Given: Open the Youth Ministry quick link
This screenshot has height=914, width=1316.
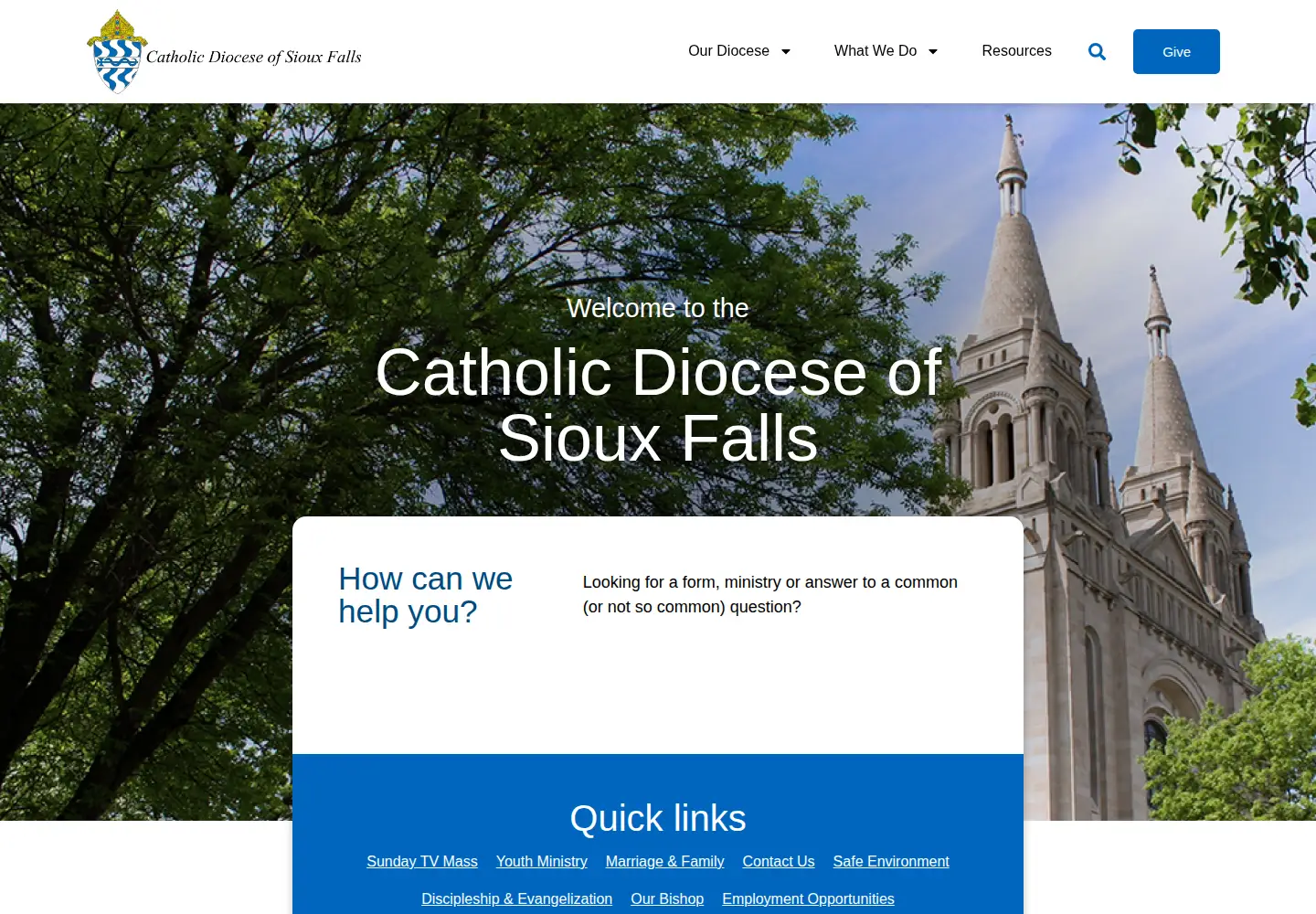Looking at the screenshot, I should coord(542,861).
